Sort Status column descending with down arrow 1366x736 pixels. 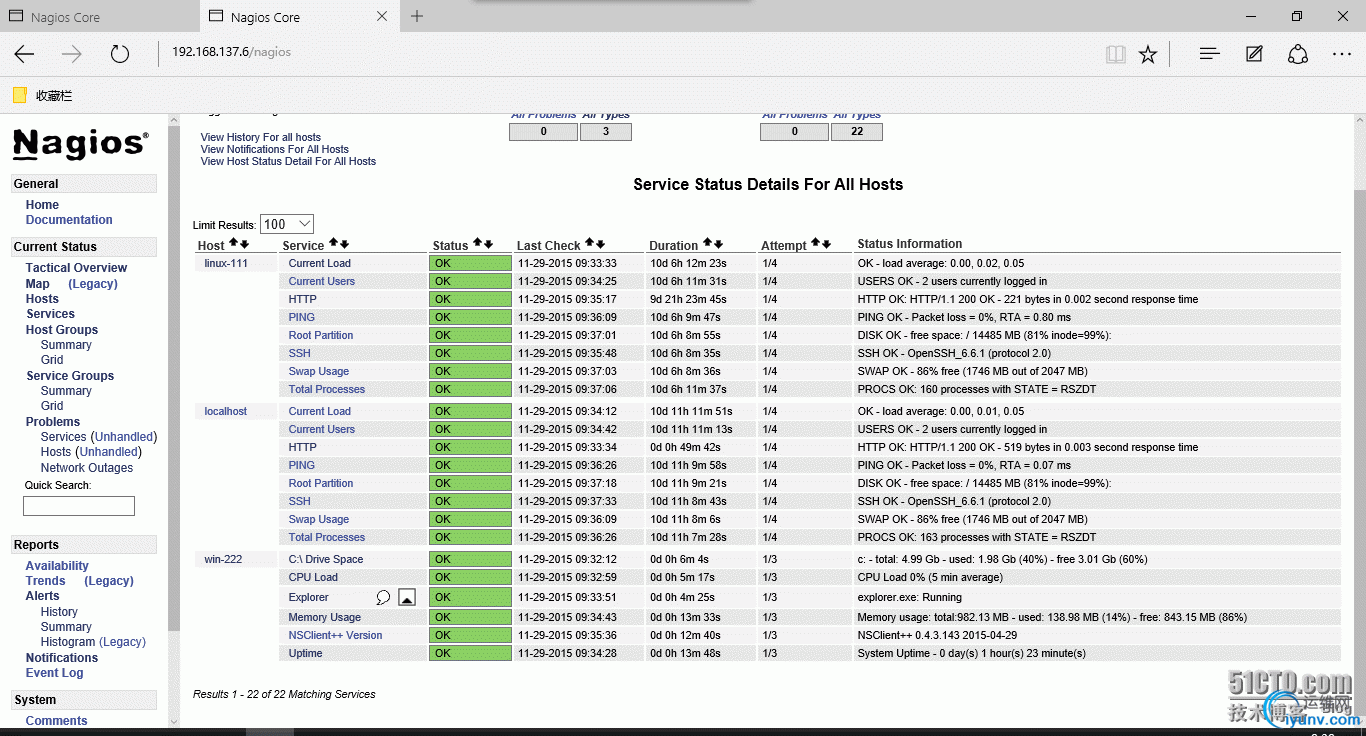pyautogui.click(x=488, y=243)
